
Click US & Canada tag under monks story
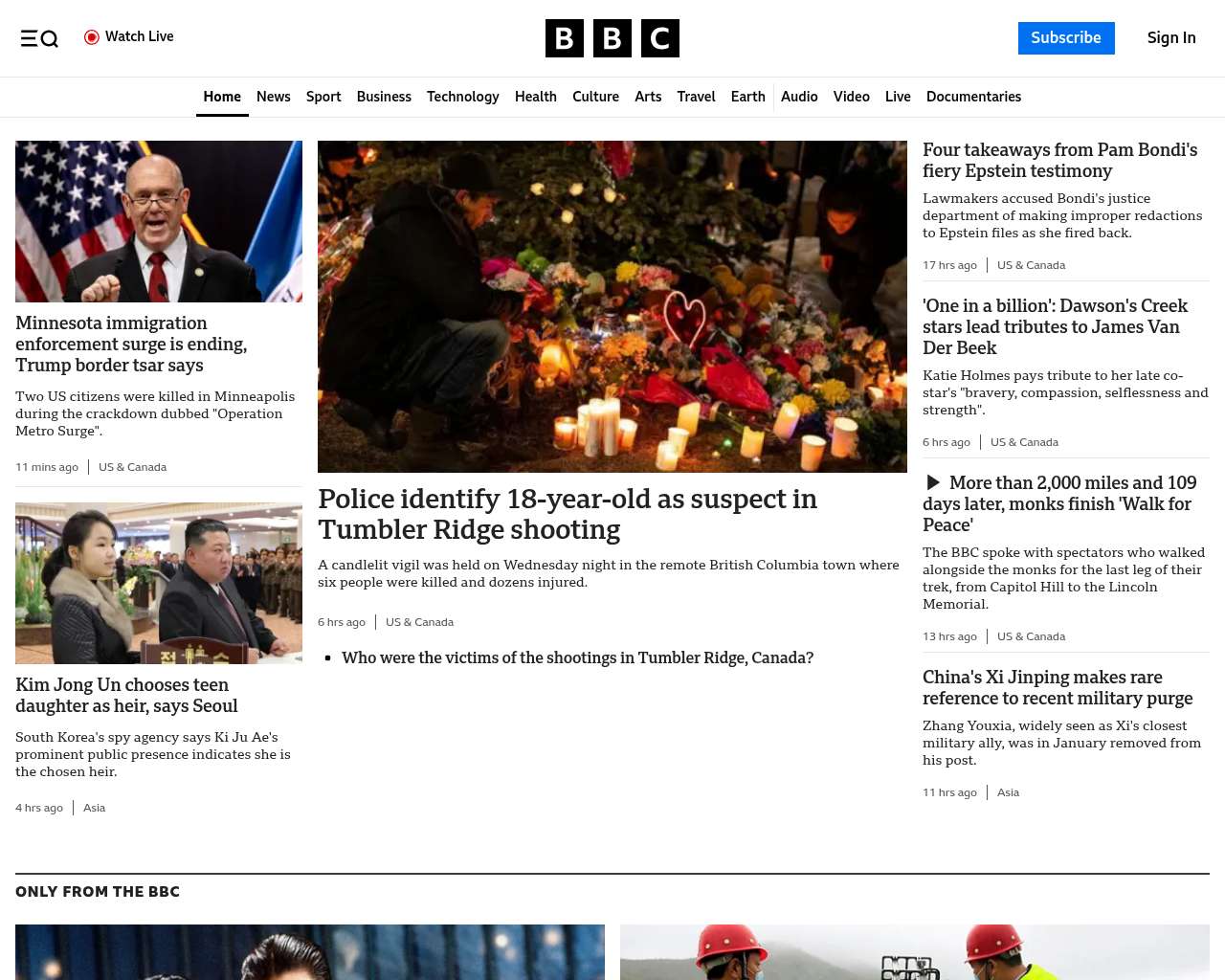click(x=1031, y=636)
